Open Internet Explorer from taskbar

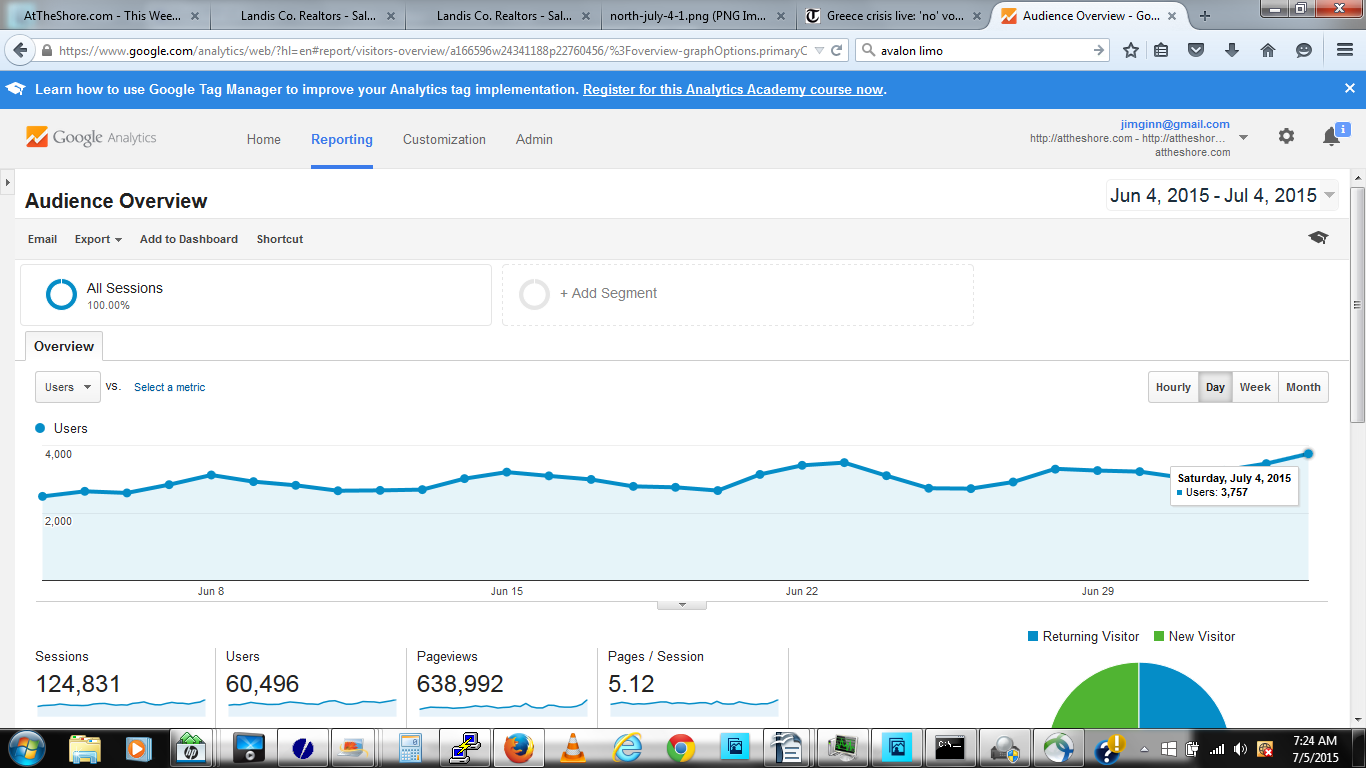coord(627,747)
